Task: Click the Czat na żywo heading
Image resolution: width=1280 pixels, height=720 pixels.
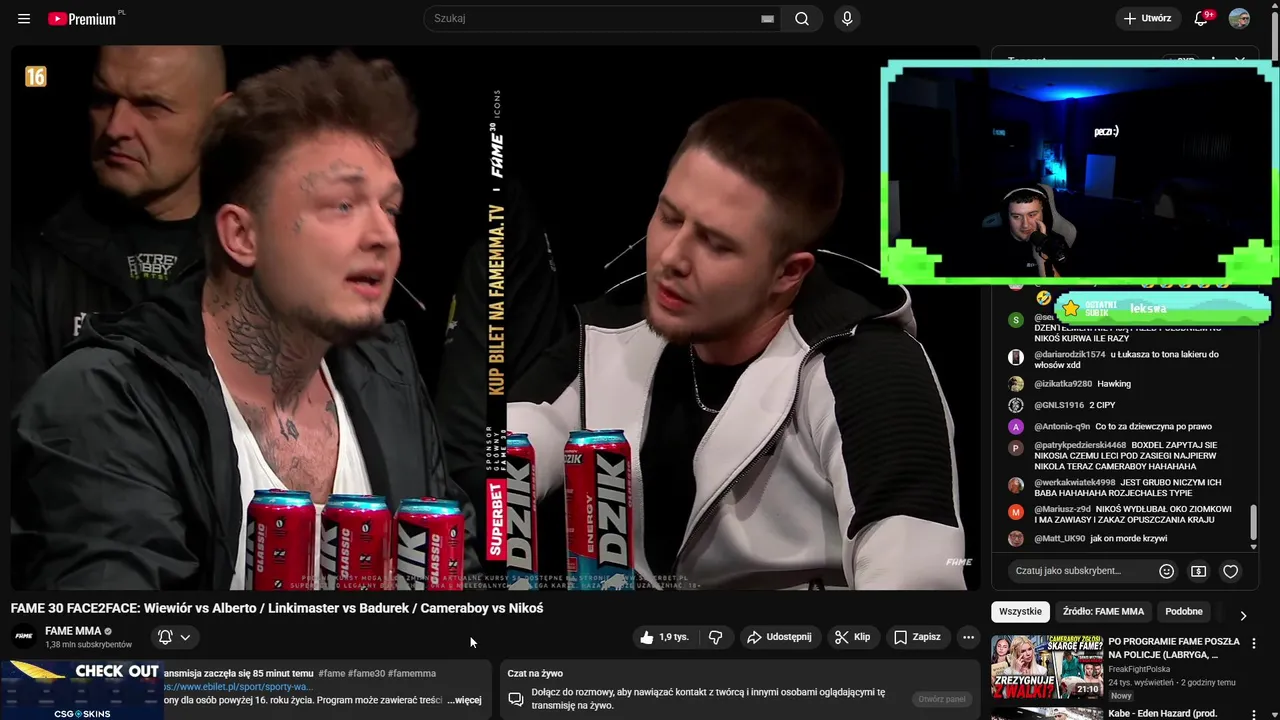Action: (535, 673)
